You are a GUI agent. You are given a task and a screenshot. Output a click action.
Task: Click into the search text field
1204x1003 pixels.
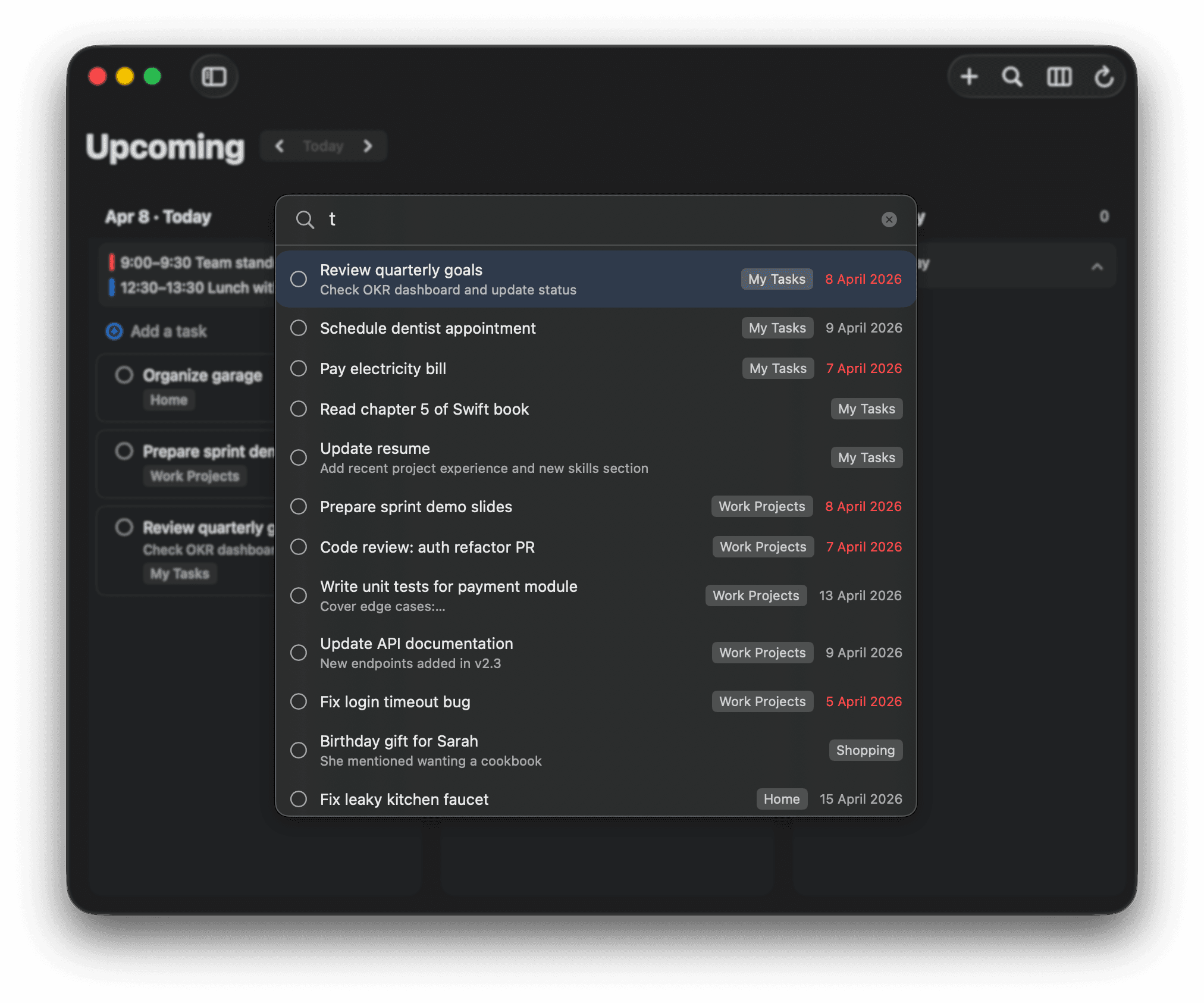[595, 220]
